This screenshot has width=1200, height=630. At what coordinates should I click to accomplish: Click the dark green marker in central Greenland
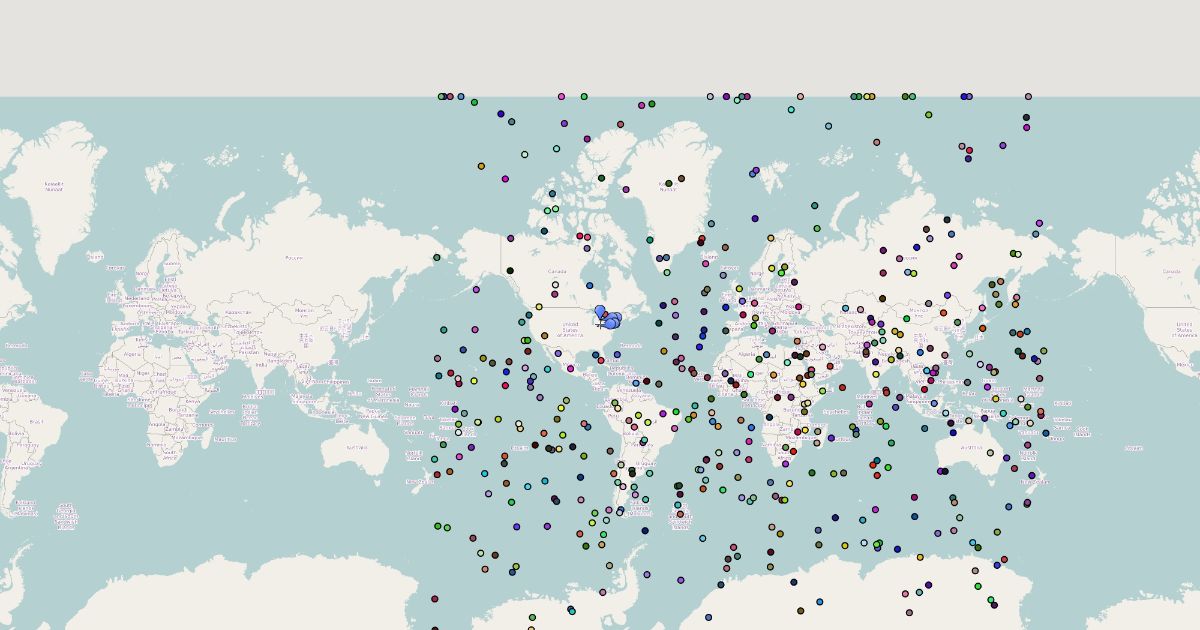(x=669, y=183)
